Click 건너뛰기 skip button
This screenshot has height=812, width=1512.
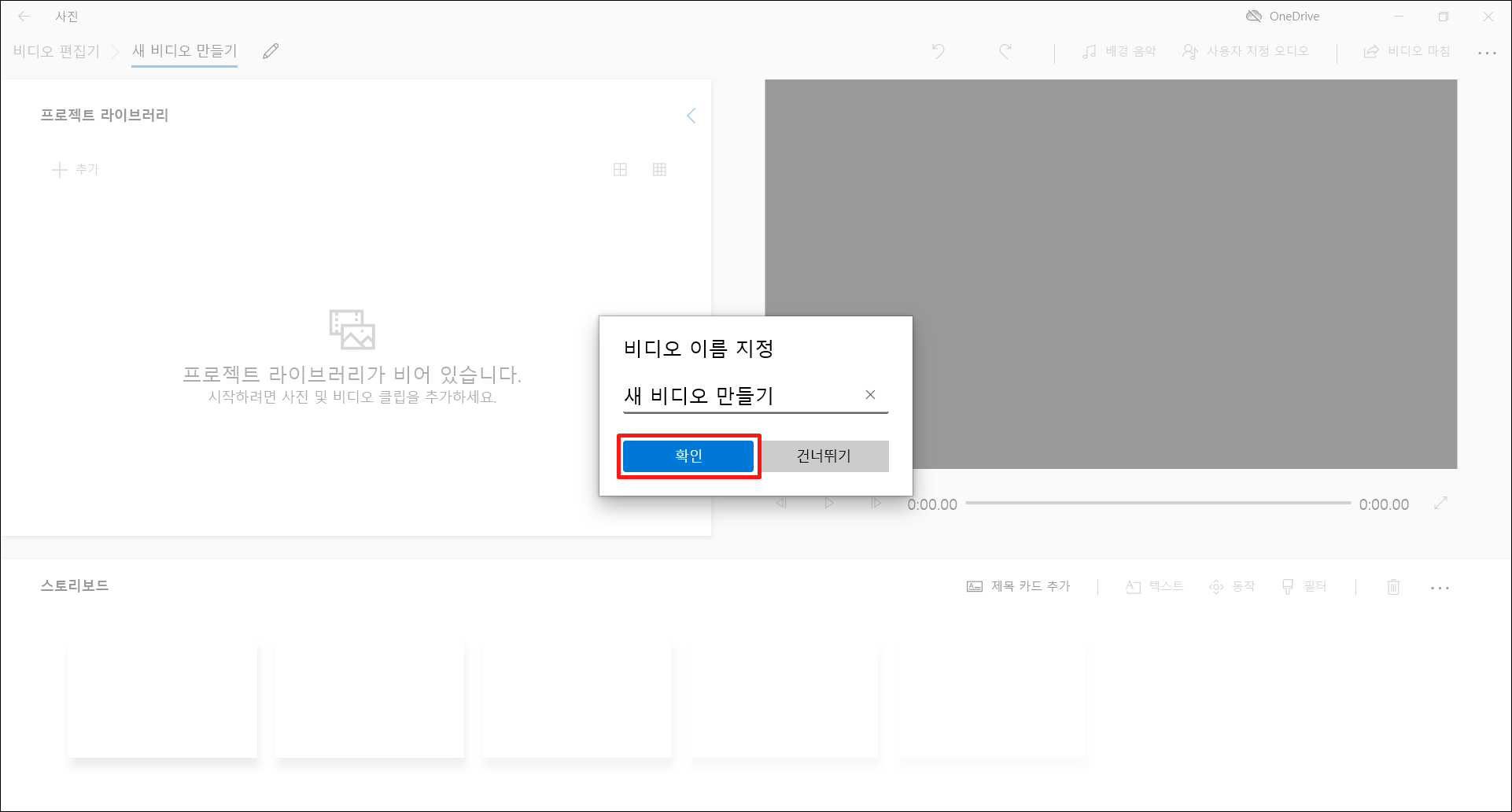point(824,456)
